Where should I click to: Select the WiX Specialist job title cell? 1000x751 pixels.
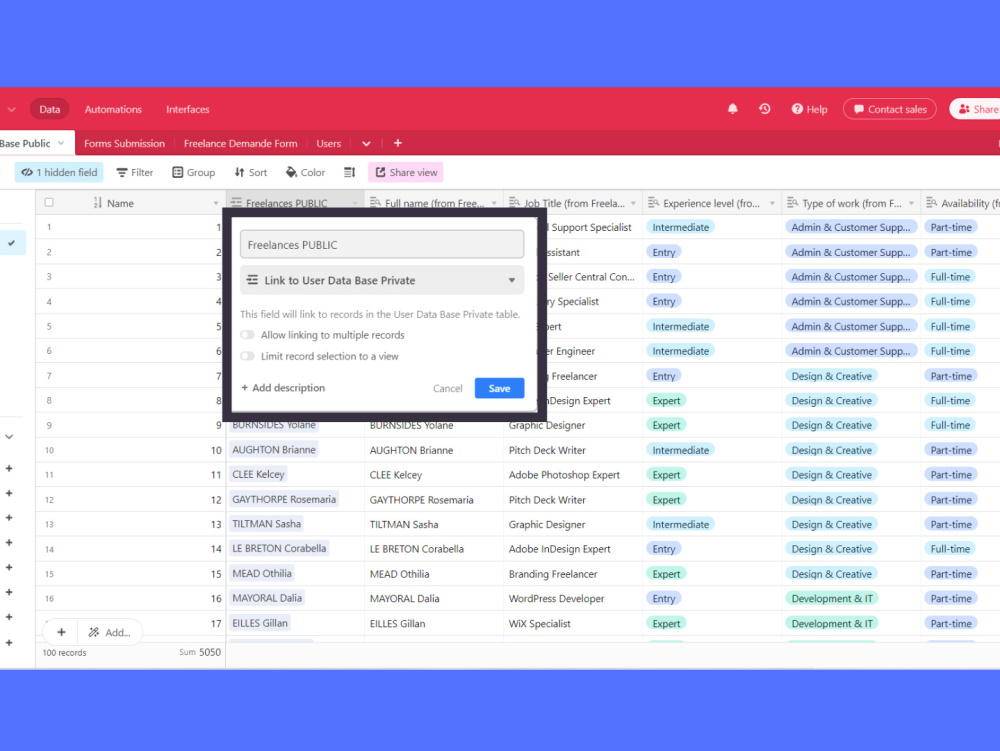573,623
